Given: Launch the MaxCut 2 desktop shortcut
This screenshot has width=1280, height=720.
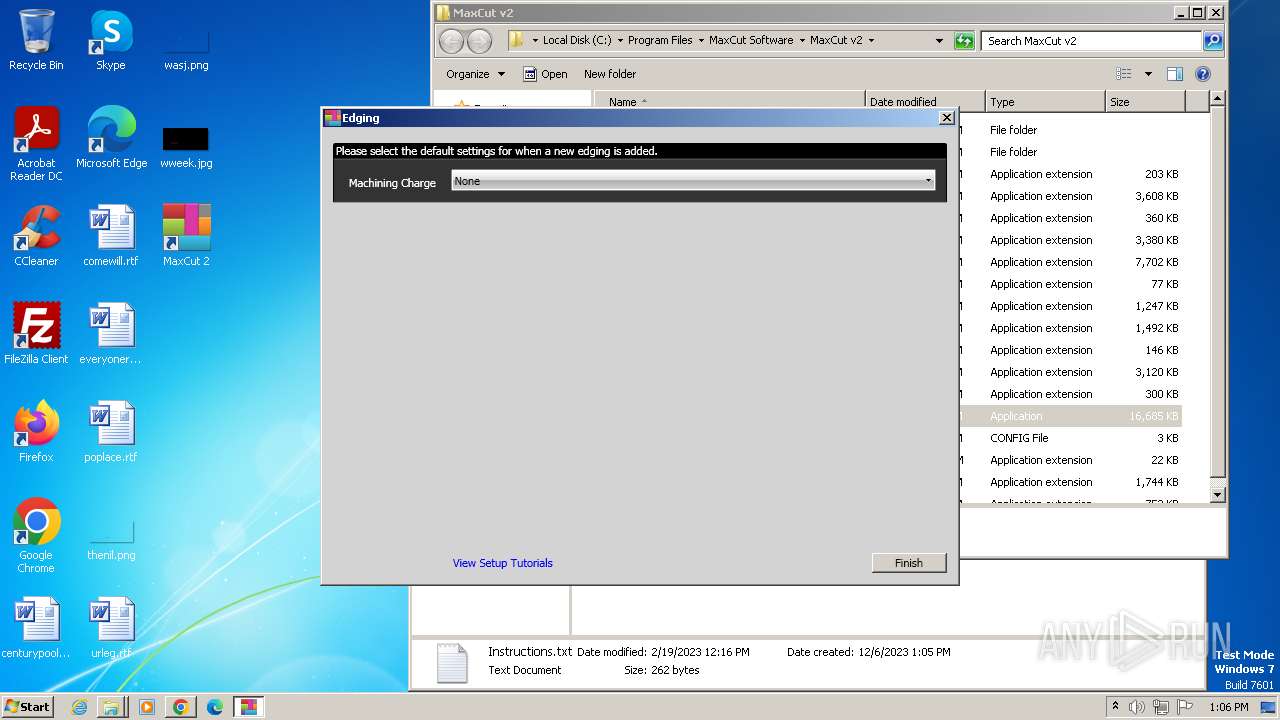Looking at the screenshot, I should [x=186, y=236].
